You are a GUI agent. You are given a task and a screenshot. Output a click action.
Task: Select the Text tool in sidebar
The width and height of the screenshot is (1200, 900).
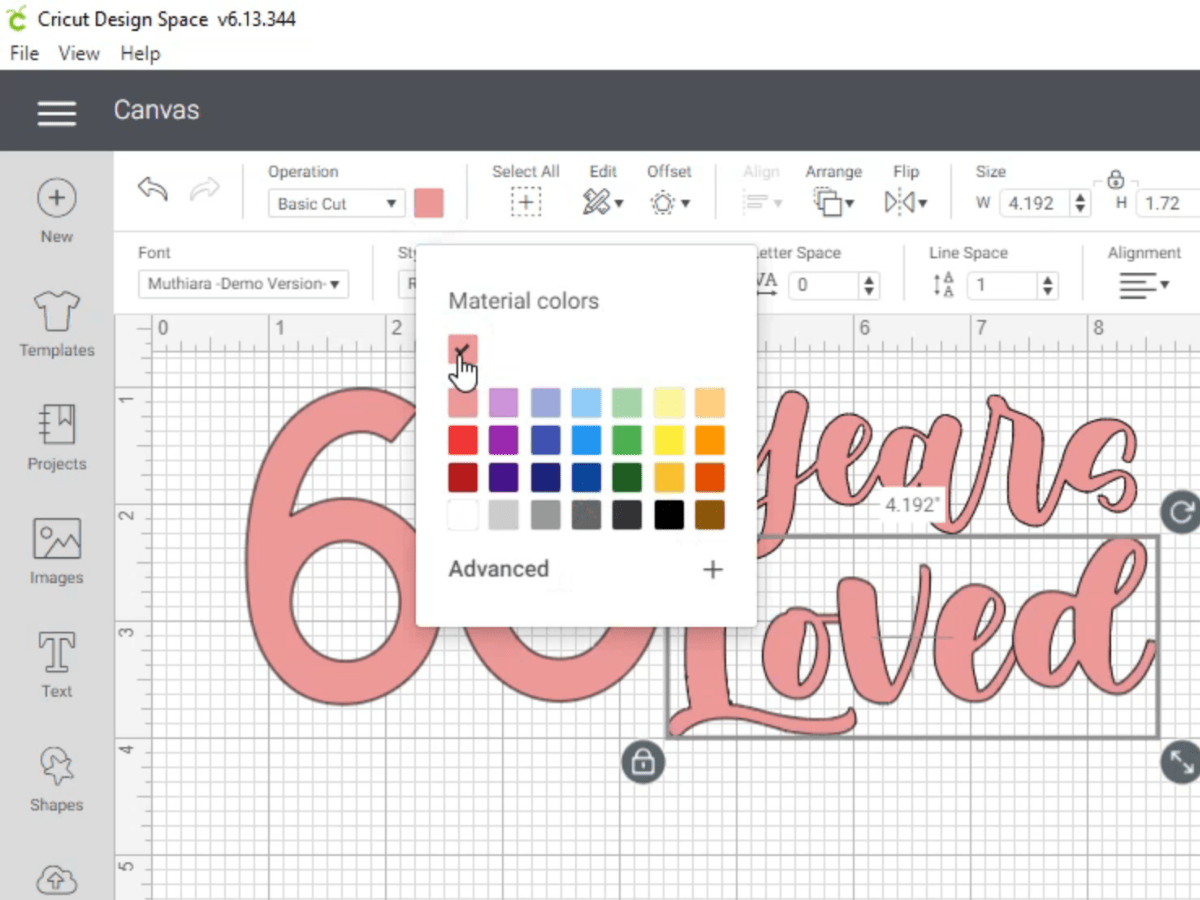click(57, 665)
